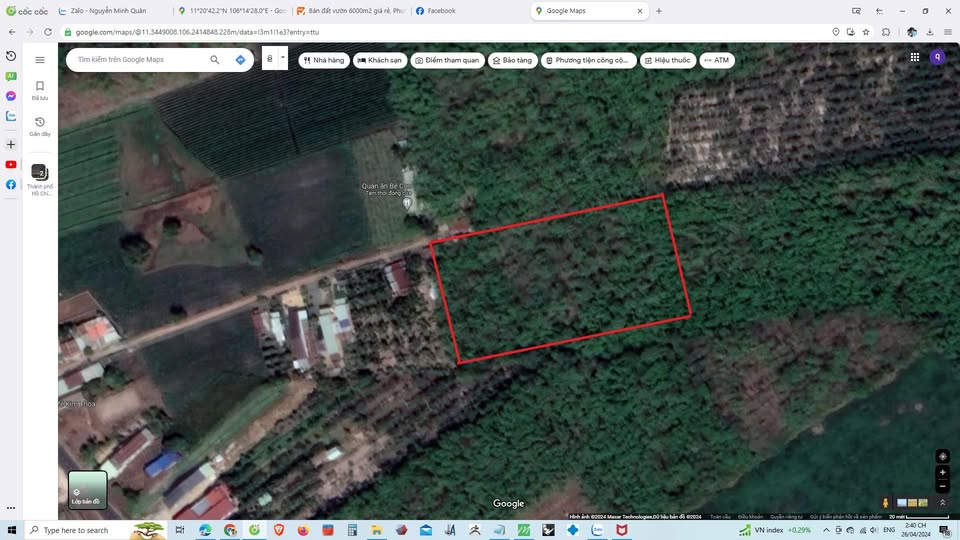Select the Pegman Street View icon
Image resolution: width=960 pixels, height=540 pixels.
point(886,502)
